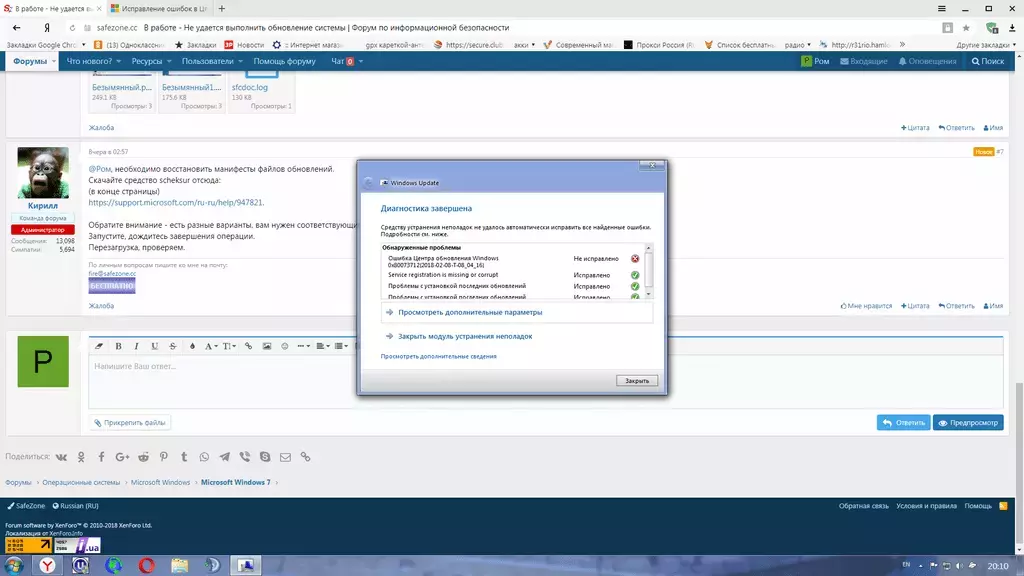
Task: Open the Russian (RU) language chooser
Action: pyautogui.click(x=75, y=506)
